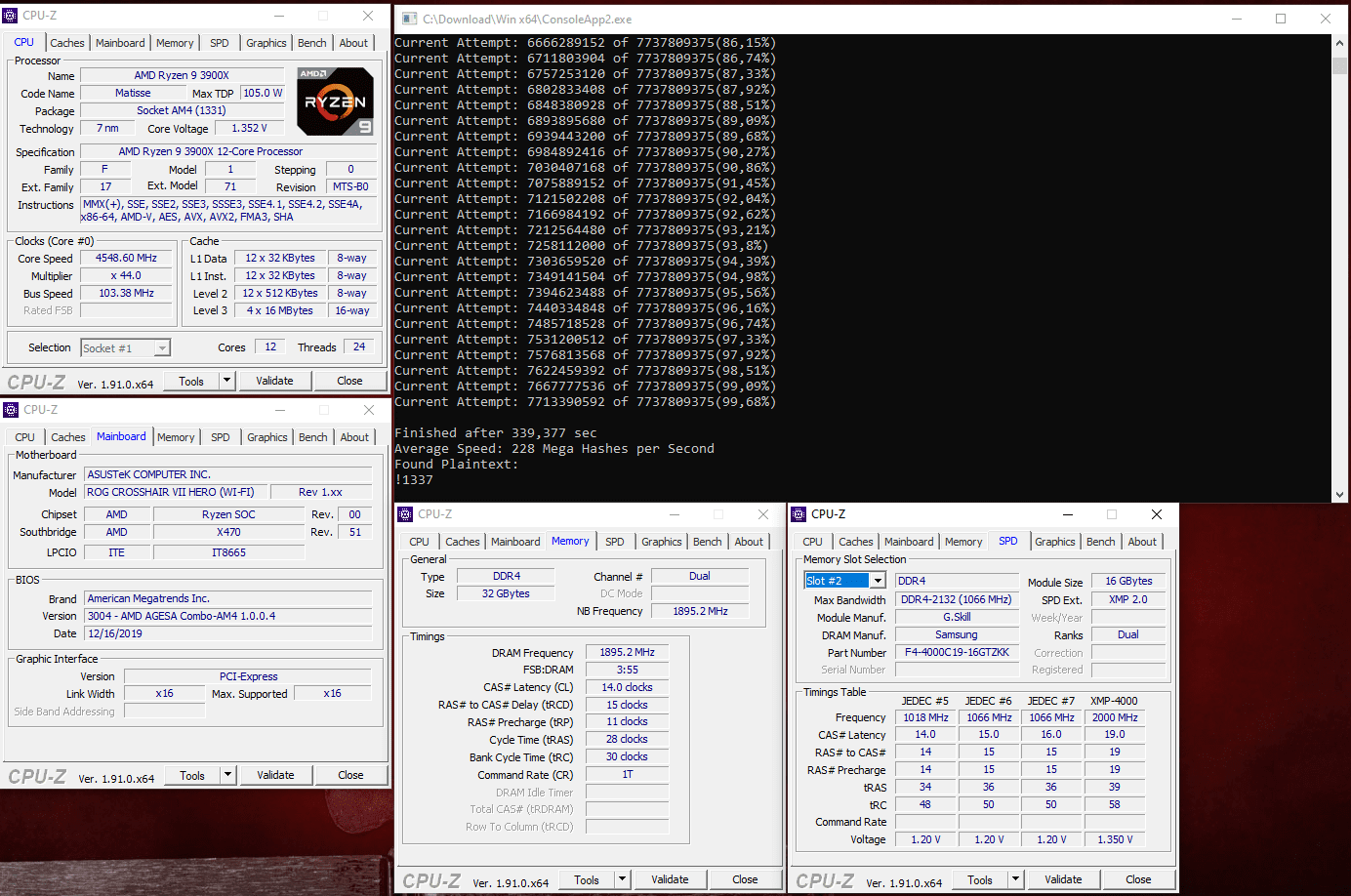Screen dimensions: 1351x896
Task: Click CPU-Z app icon in Memory window title
Action: pyautogui.click(x=405, y=514)
